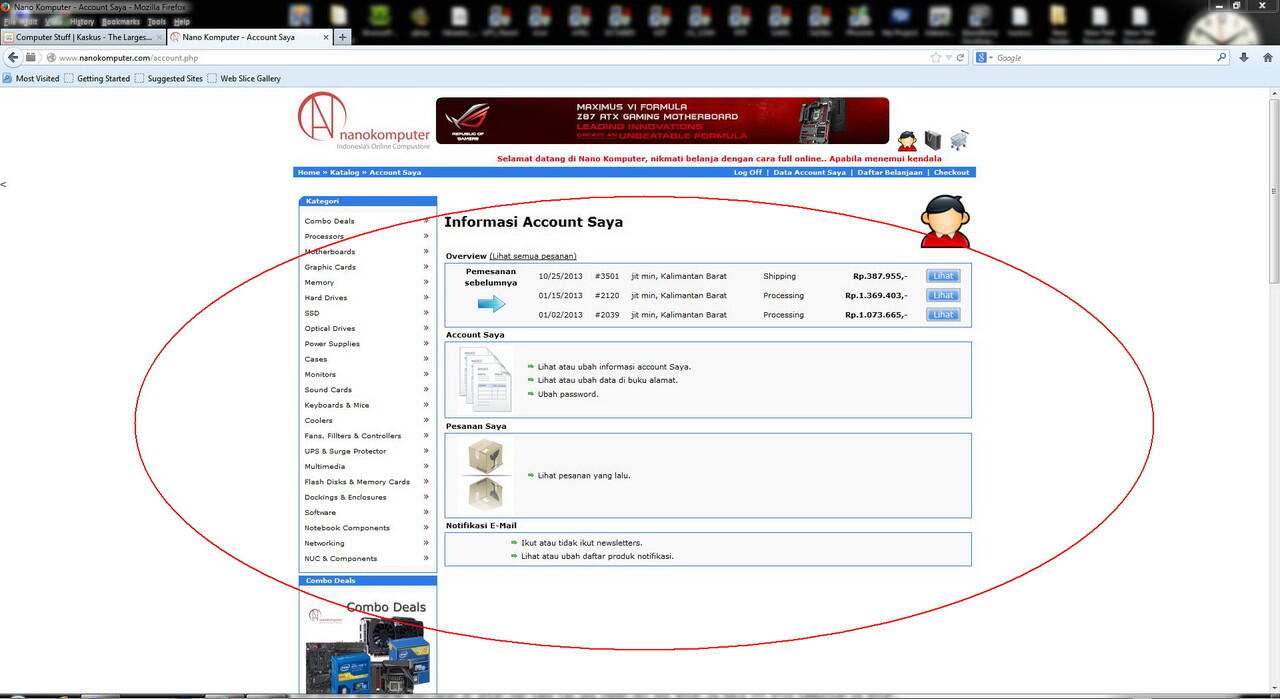1280x699 pixels.
Task: Open the Combo Deals category
Action: [330, 221]
